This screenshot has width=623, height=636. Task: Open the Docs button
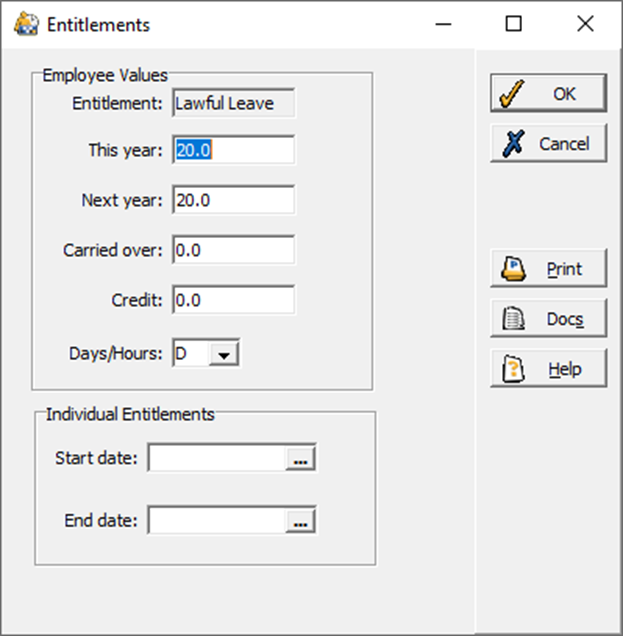point(548,319)
